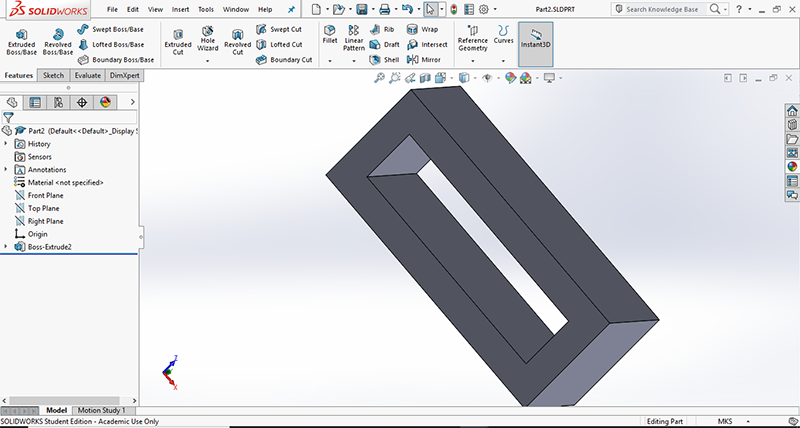Screen dimensions: 800x428
Task: Click the Extruded Boss/Base tool
Action: tap(21, 40)
